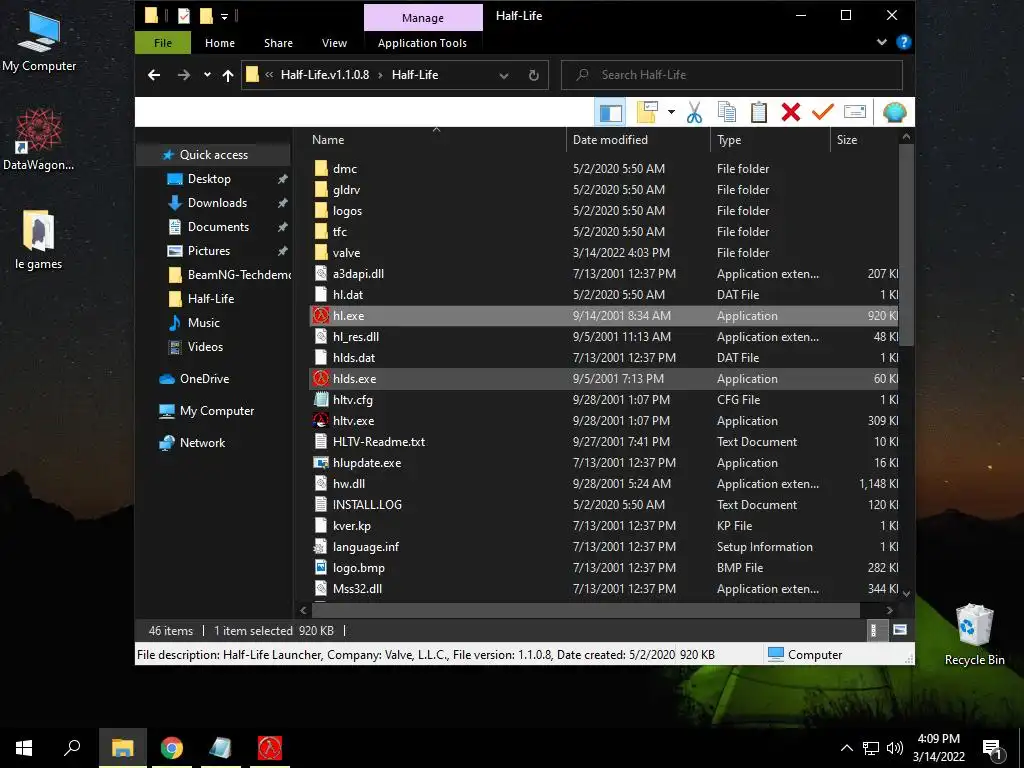The width and height of the screenshot is (1024, 768).
Task: Select Quick access in navigation pane
Action: (x=214, y=155)
